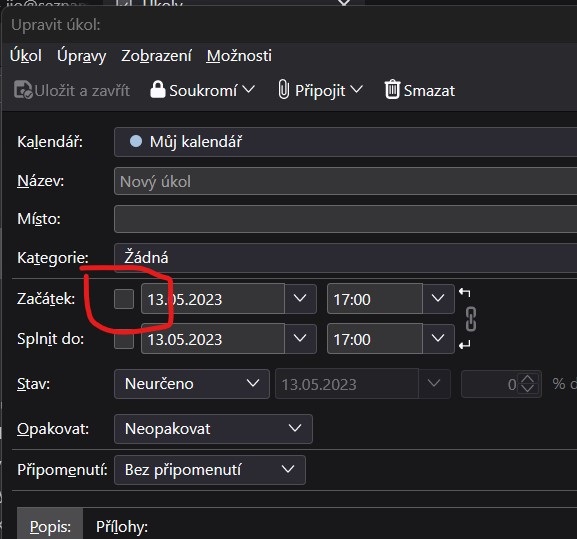The height and width of the screenshot is (539, 577).
Task: Click the trash can icon
Action: (x=392, y=89)
